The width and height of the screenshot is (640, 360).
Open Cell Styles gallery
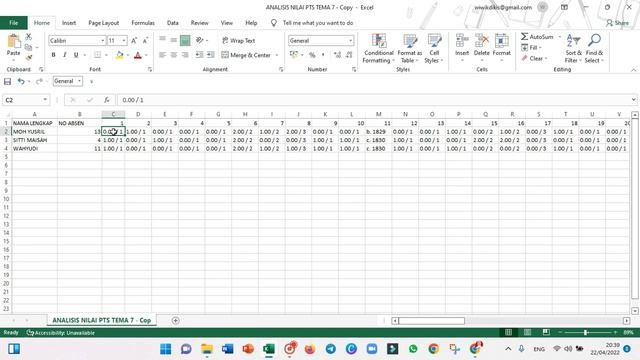pos(434,49)
